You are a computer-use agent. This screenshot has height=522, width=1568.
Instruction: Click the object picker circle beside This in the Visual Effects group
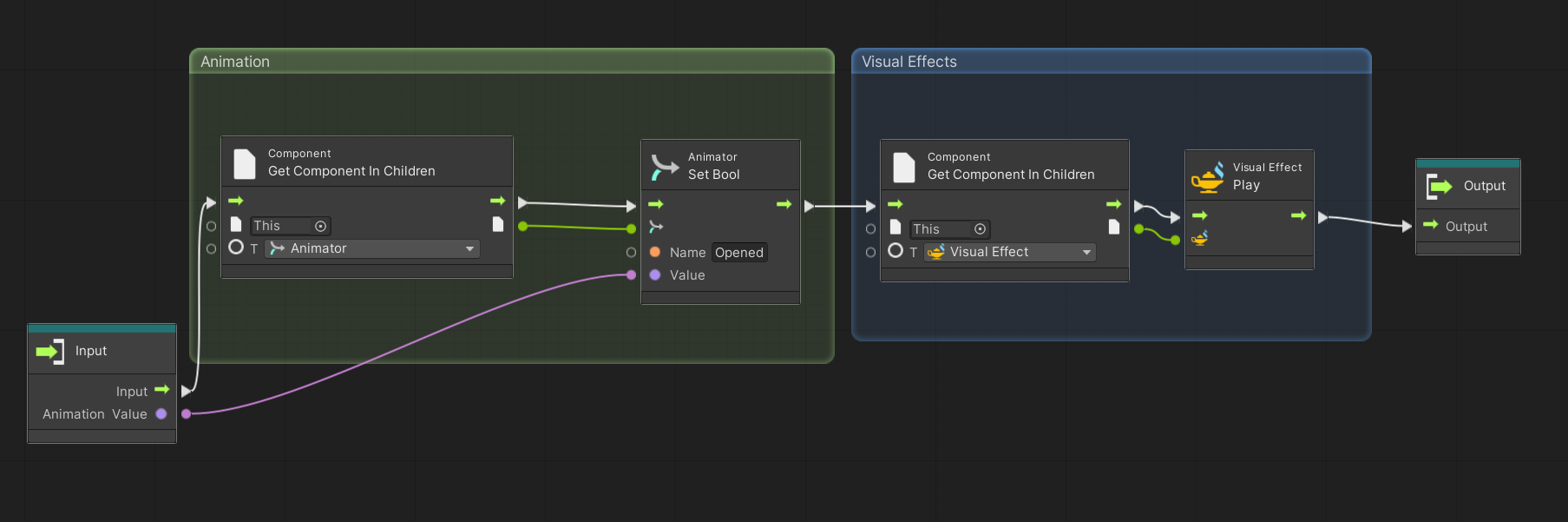[x=980, y=229]
